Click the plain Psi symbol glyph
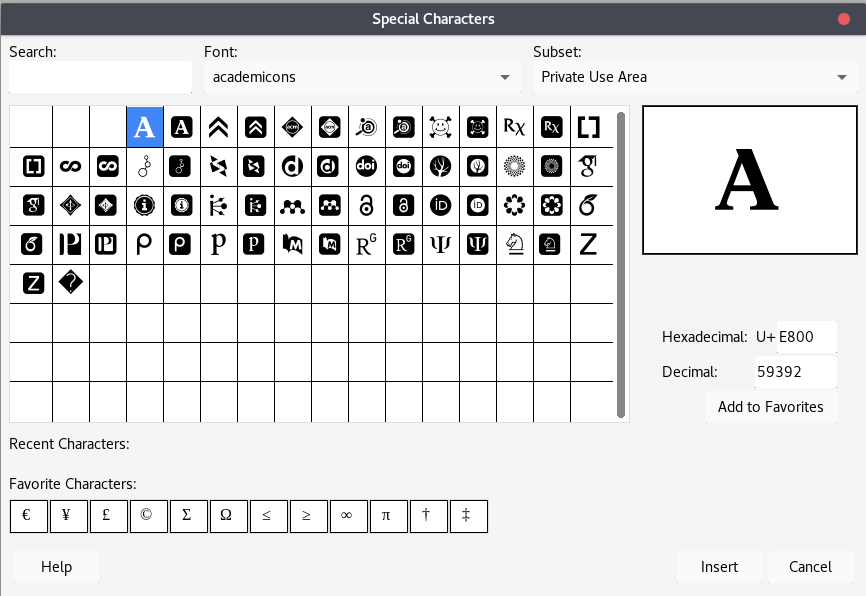 pyautogui.click(x=440, y=245)
